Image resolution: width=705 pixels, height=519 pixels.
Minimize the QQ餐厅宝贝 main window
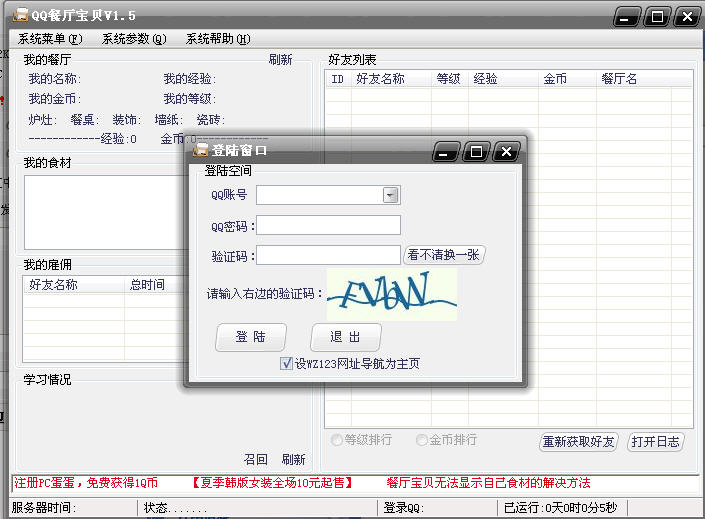(x=626, y=18)
